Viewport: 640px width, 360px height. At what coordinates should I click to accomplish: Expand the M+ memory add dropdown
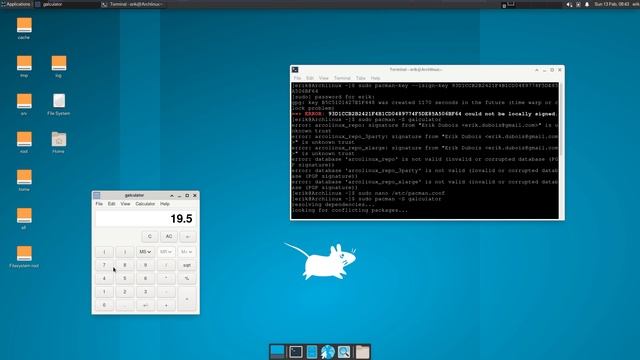click(187, 252)
